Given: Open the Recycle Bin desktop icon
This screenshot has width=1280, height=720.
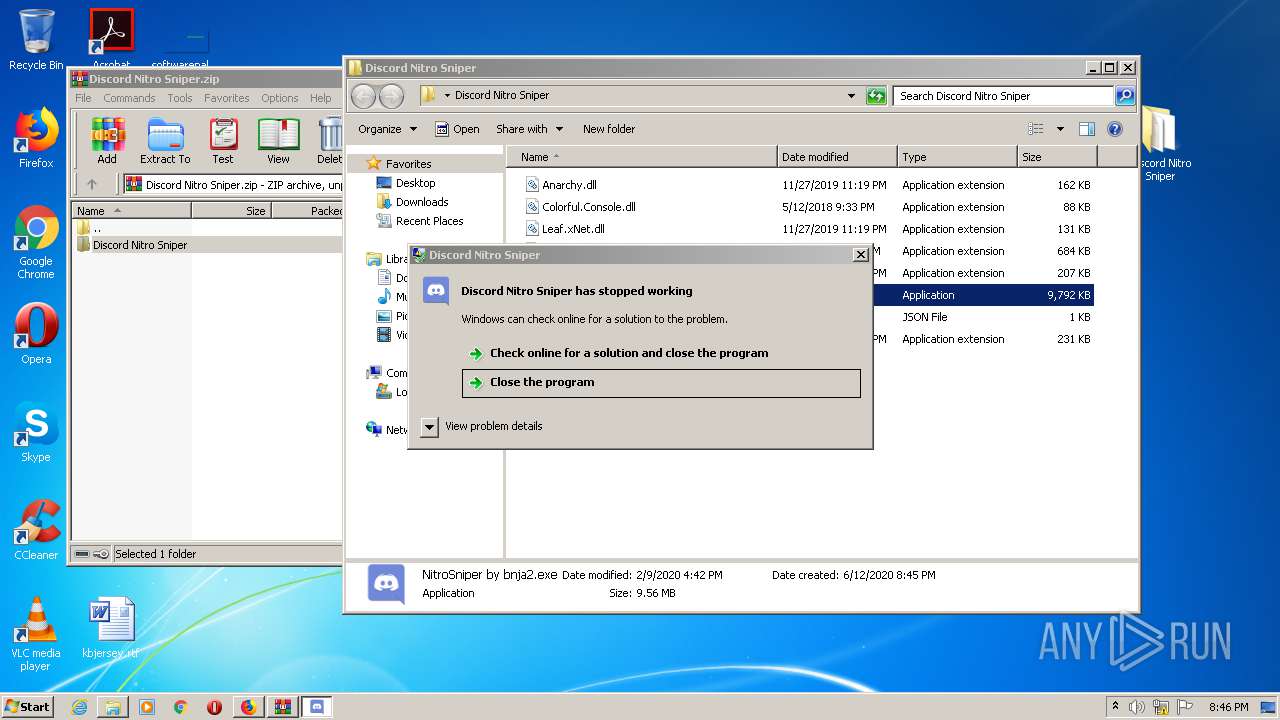Looking at the screenshot, I should 36,40.
